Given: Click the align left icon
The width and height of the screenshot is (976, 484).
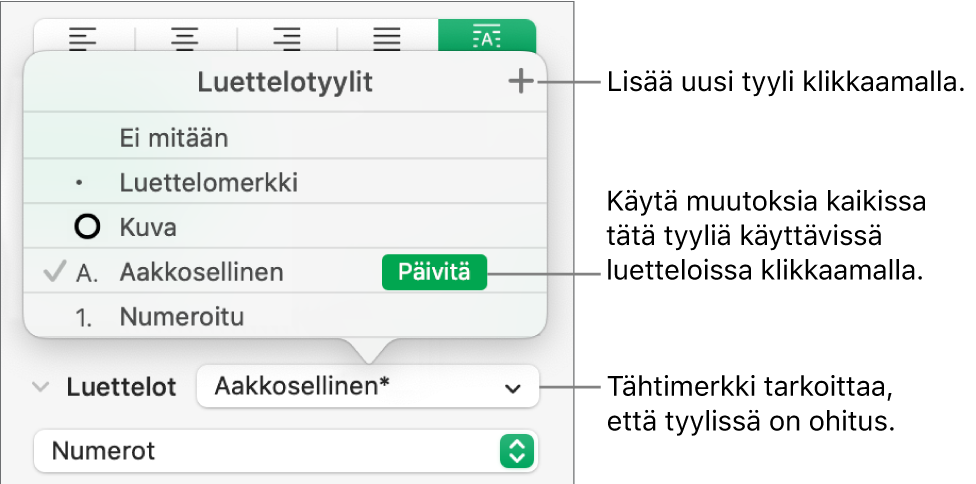Looking at the screenshot, I should click(84, 39).
